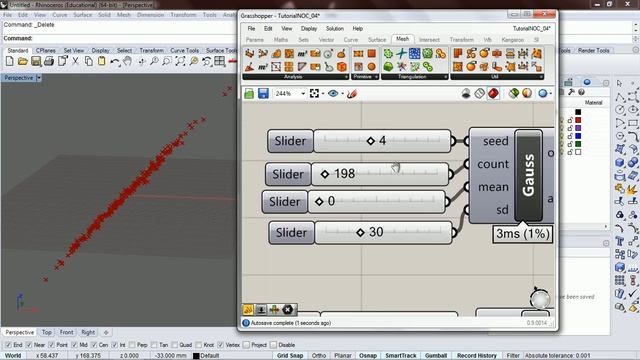Expand the Primitive panel dropdown
This screenshot has height=360, width=640.
pos(376,77)
